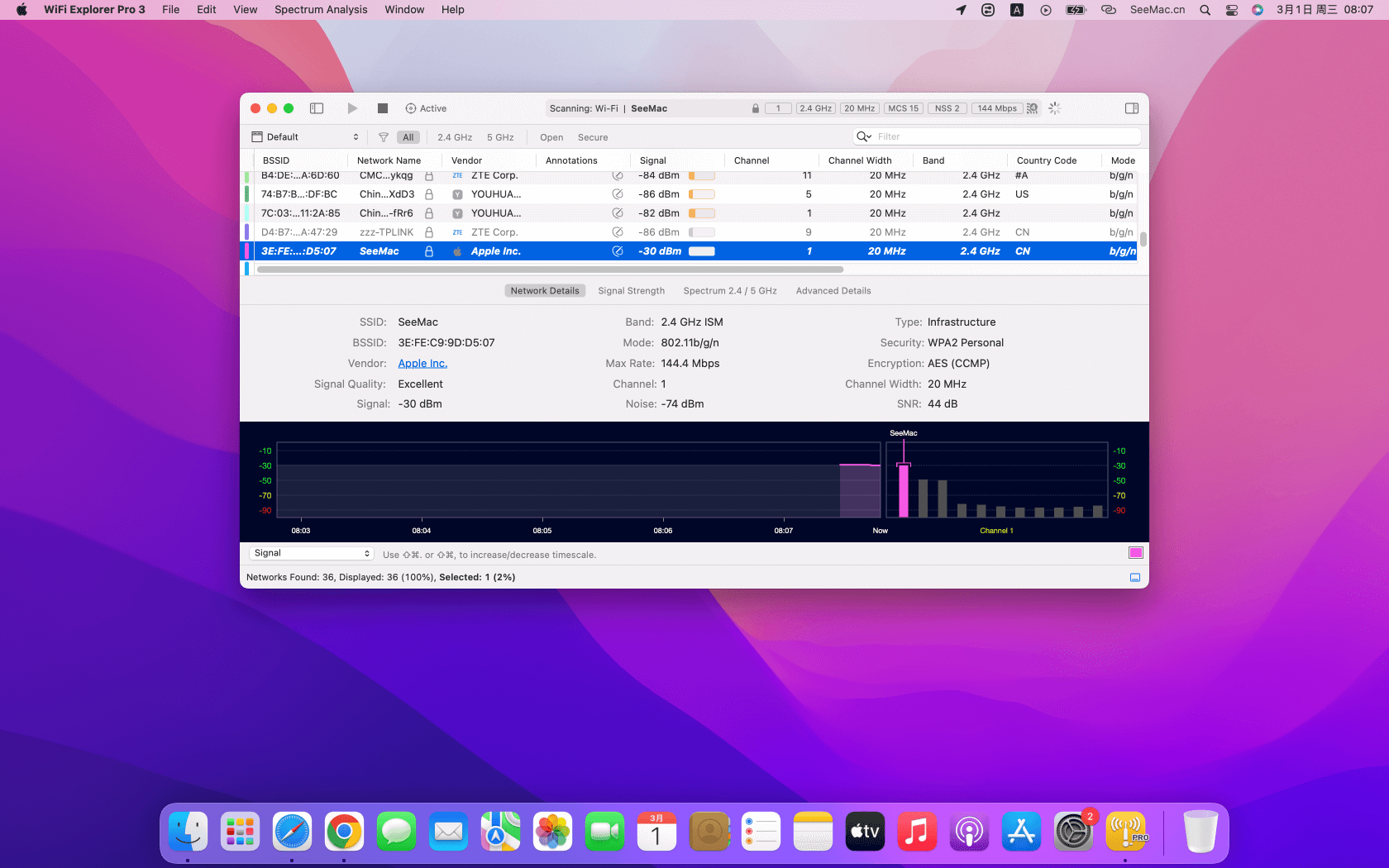Open the Default profile dropdown

305,137
